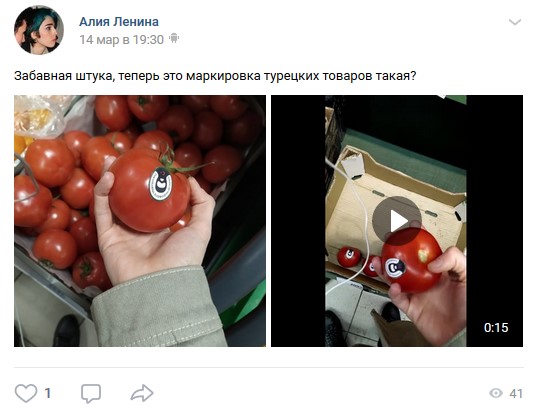Open post timestamp 14 мар в 19:30
The image size is (538, 408).
coord(121,40)
